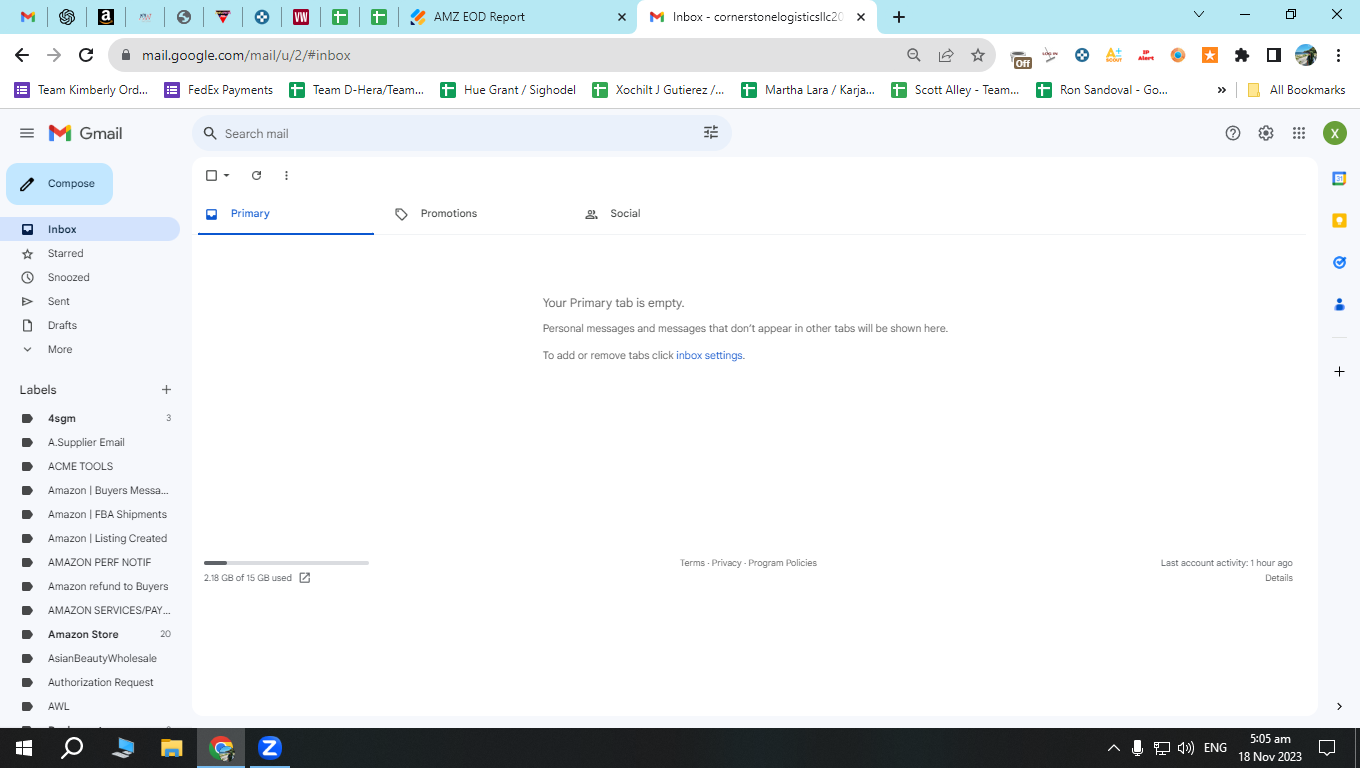Open Team Kimberly Ord... bookmark
The width and height of the screenshot is (1360, 768).
pos(81,90)
